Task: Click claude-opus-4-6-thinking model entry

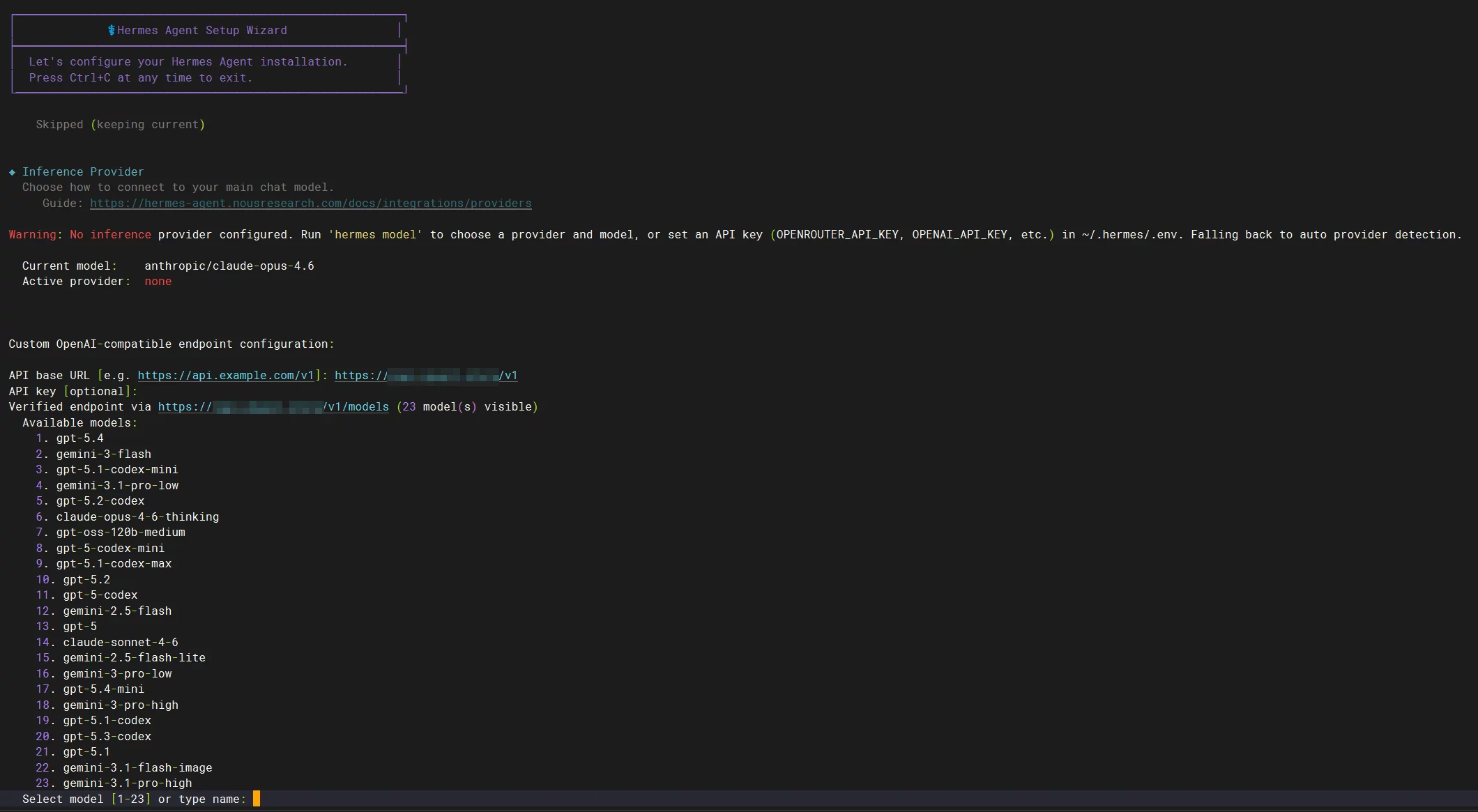Action: (x=137, y=517)
